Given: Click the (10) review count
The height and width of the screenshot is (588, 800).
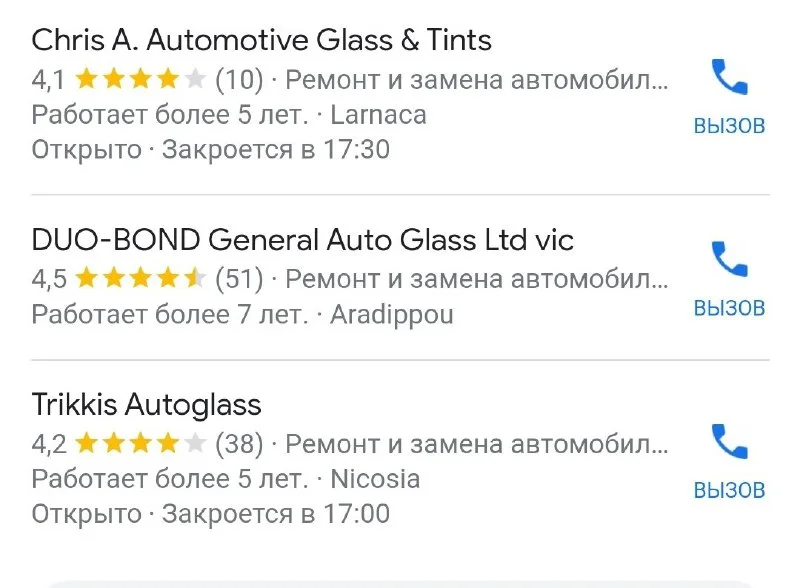Looking at the screenshot, I should point(239,80).
